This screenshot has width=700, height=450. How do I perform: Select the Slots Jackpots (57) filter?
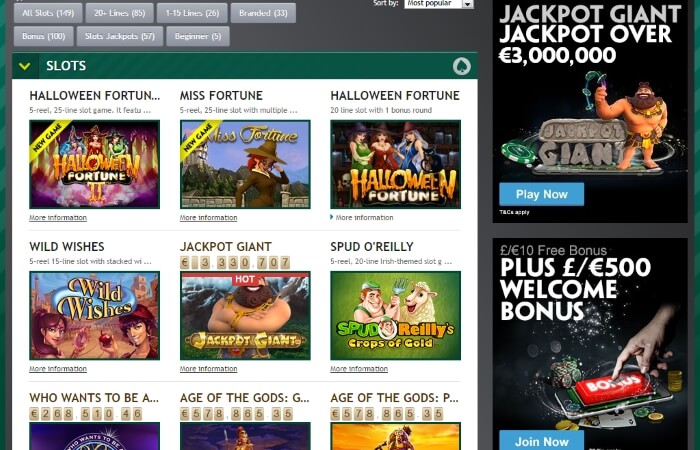pyautogui.click(x=120, y=36)
